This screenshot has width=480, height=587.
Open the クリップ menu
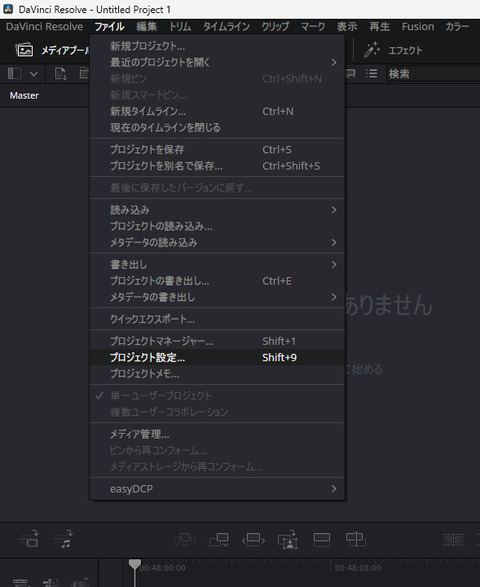(275, 27)
